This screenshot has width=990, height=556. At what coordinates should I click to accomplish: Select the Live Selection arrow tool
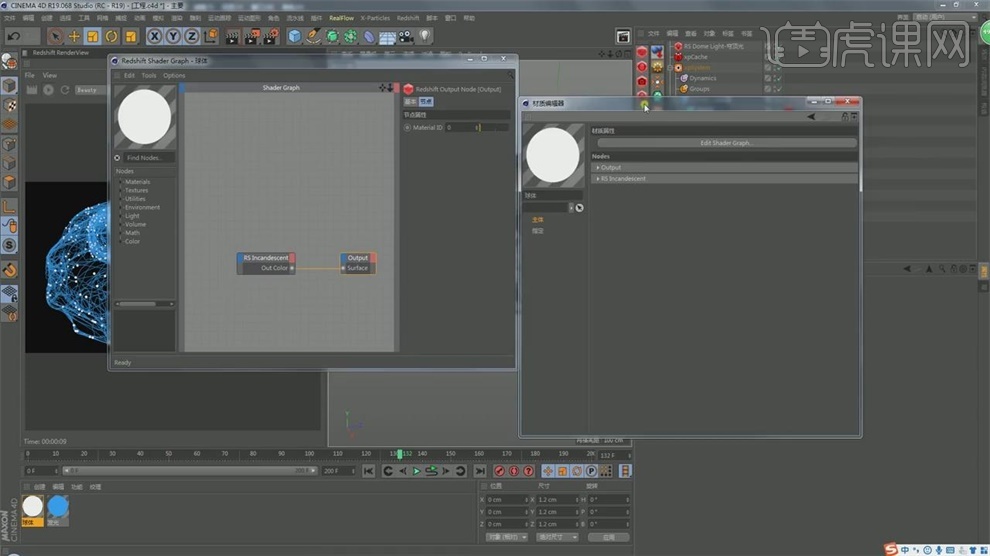click(55, 37)
